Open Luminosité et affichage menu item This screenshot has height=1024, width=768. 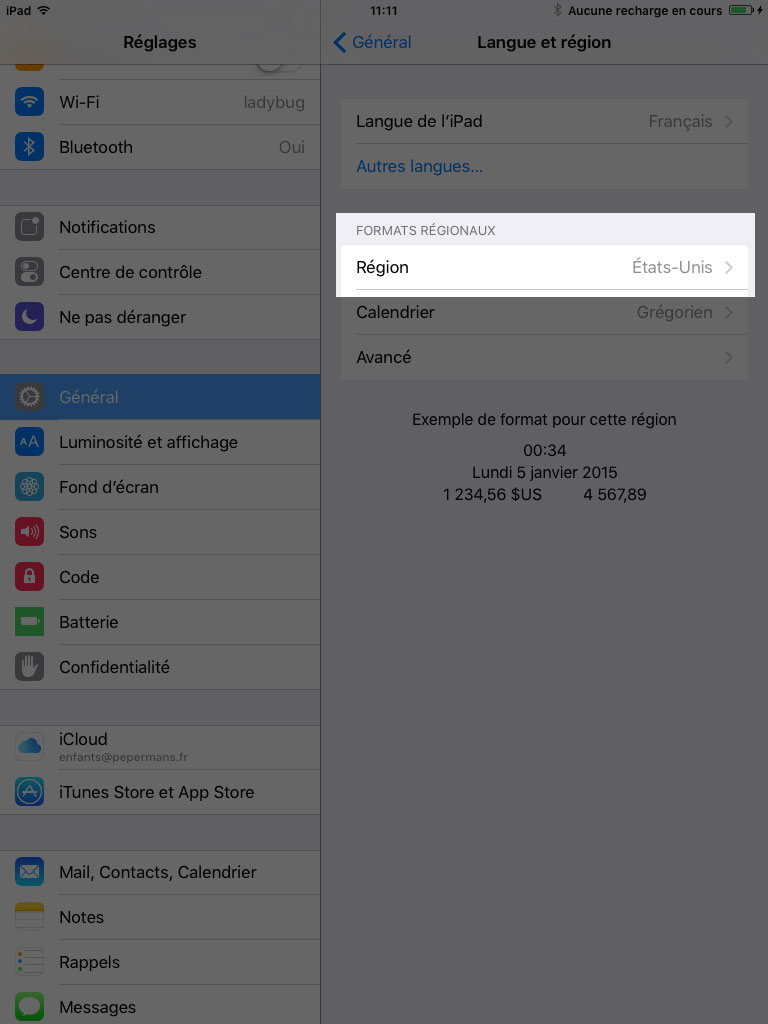(160, 442)
